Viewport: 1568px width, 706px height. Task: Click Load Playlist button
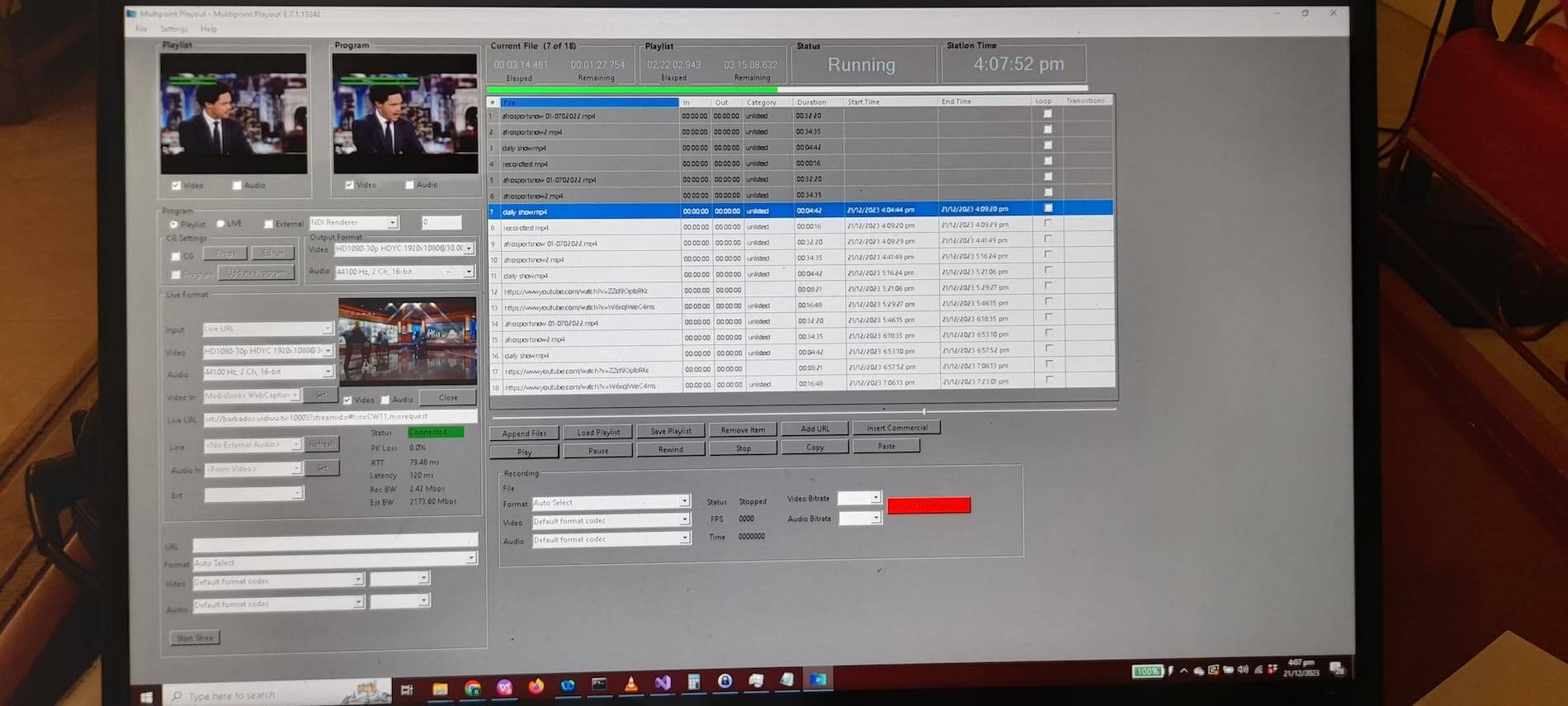598,433
